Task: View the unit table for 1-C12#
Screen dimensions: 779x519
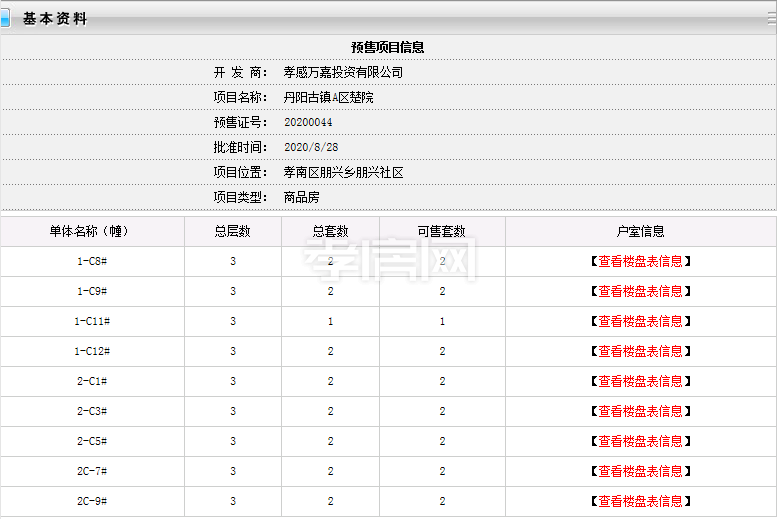Action: click(x=640, y=352)
